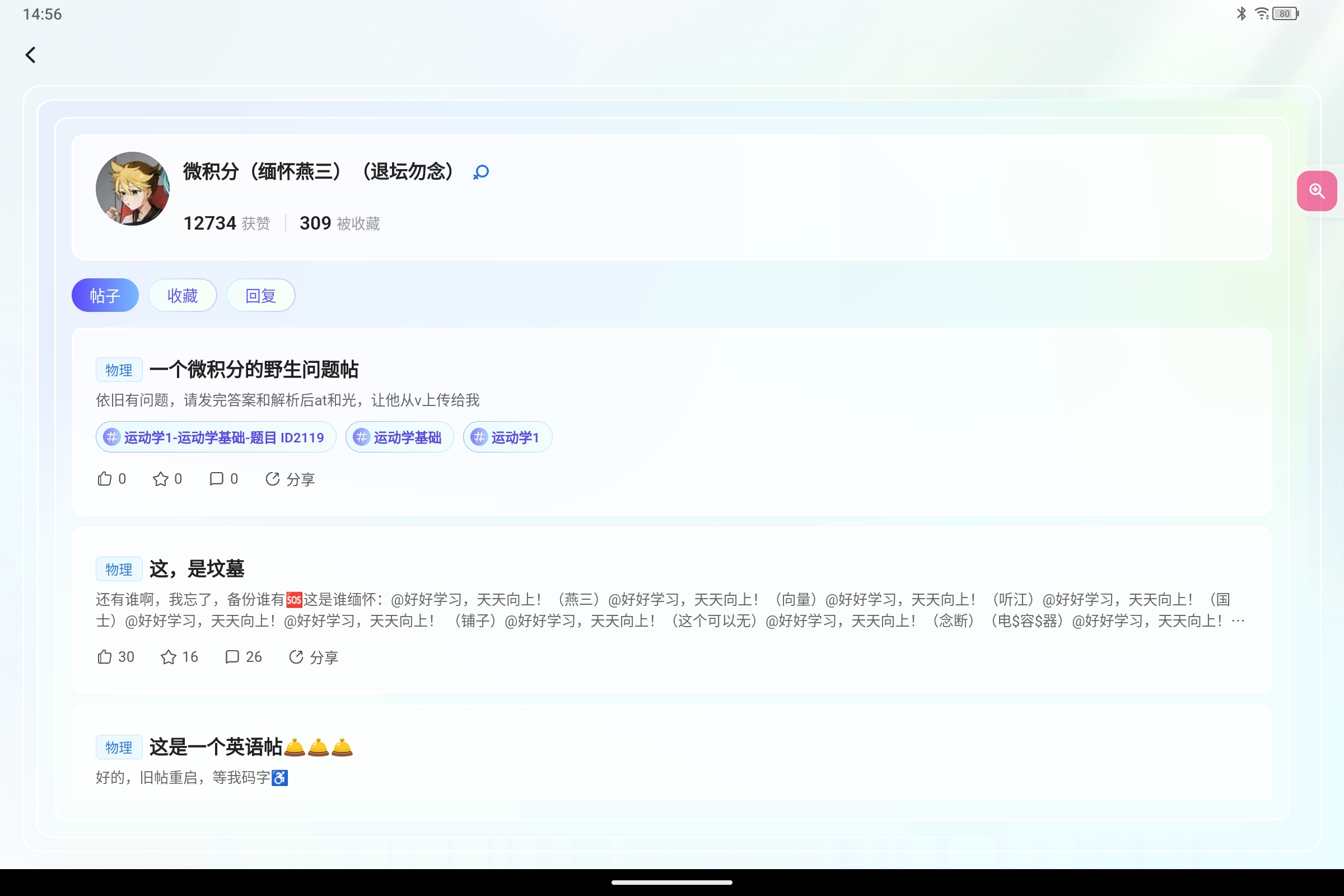Open the 这是一个英语帖 post title
This screenshot has height=896, width=1344.
coord(216,747)
